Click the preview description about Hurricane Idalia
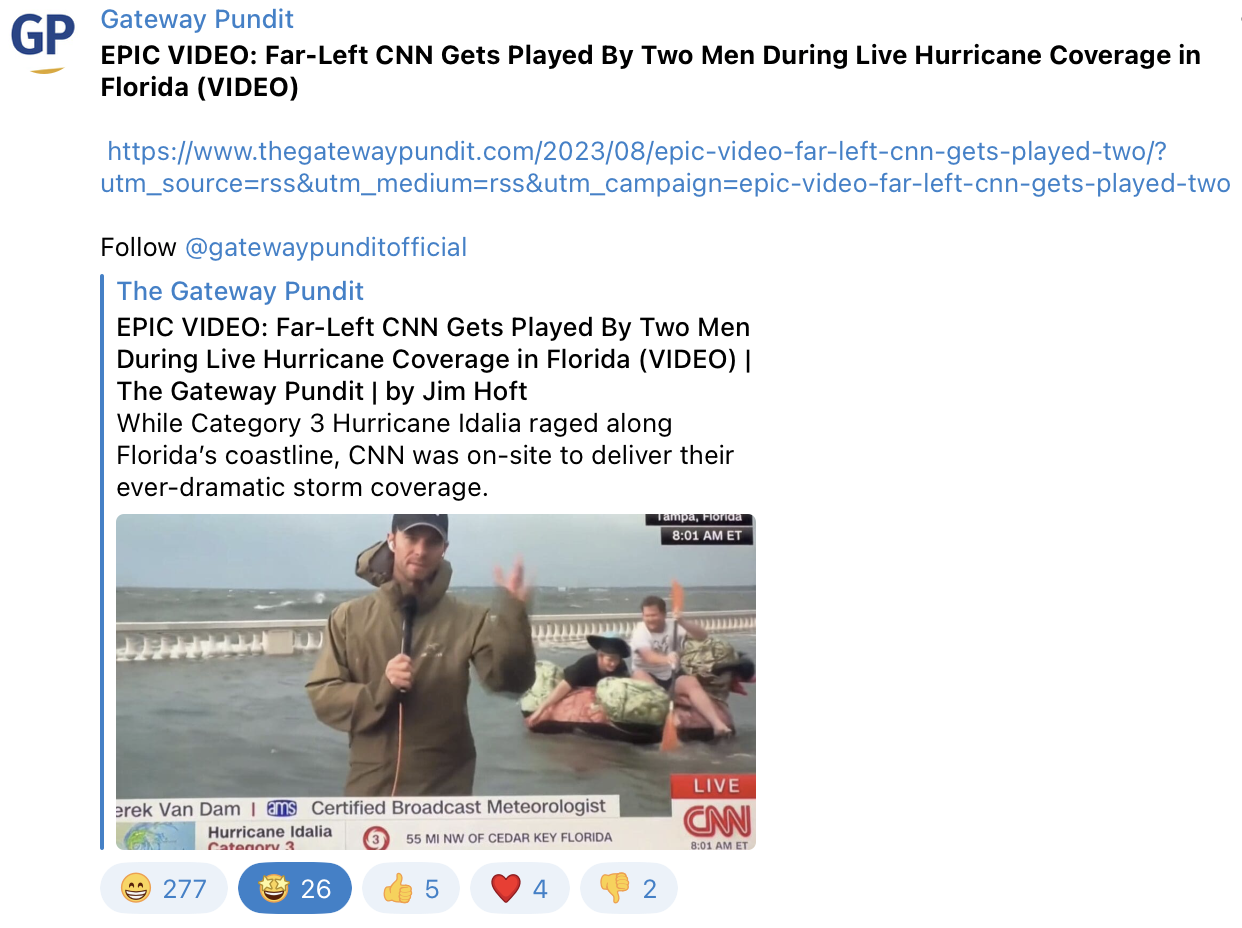 426,455
